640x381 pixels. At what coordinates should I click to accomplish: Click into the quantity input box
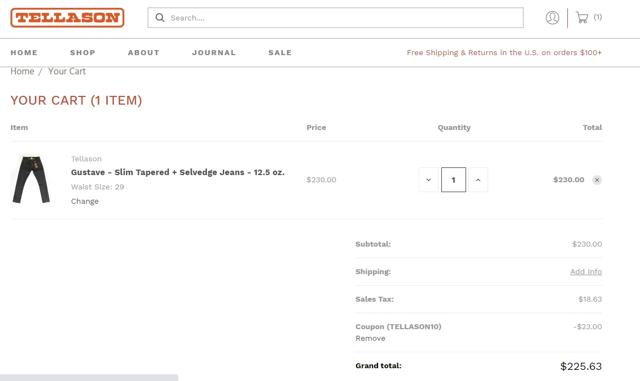453,180
